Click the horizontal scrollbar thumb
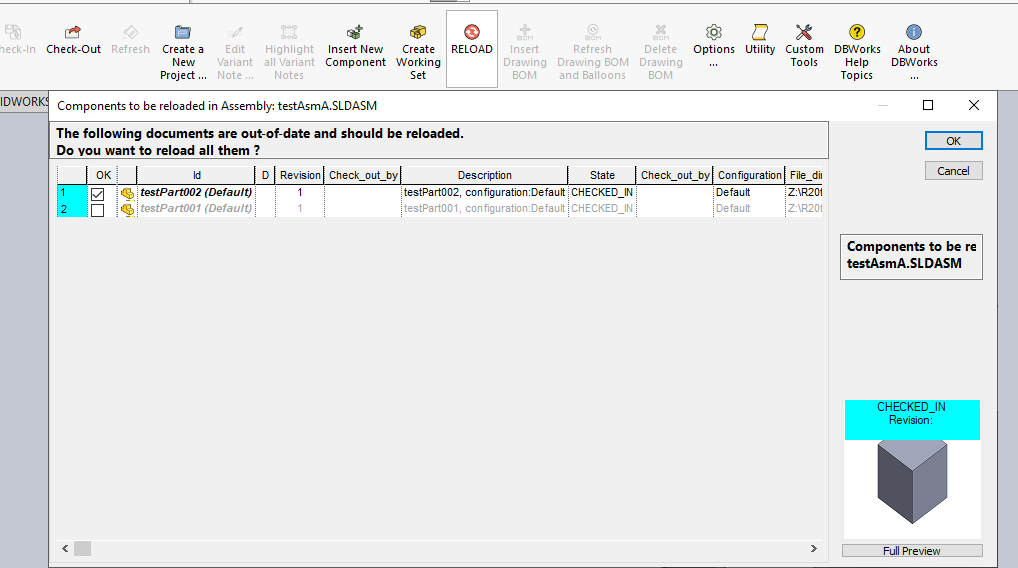 (82, 549)
